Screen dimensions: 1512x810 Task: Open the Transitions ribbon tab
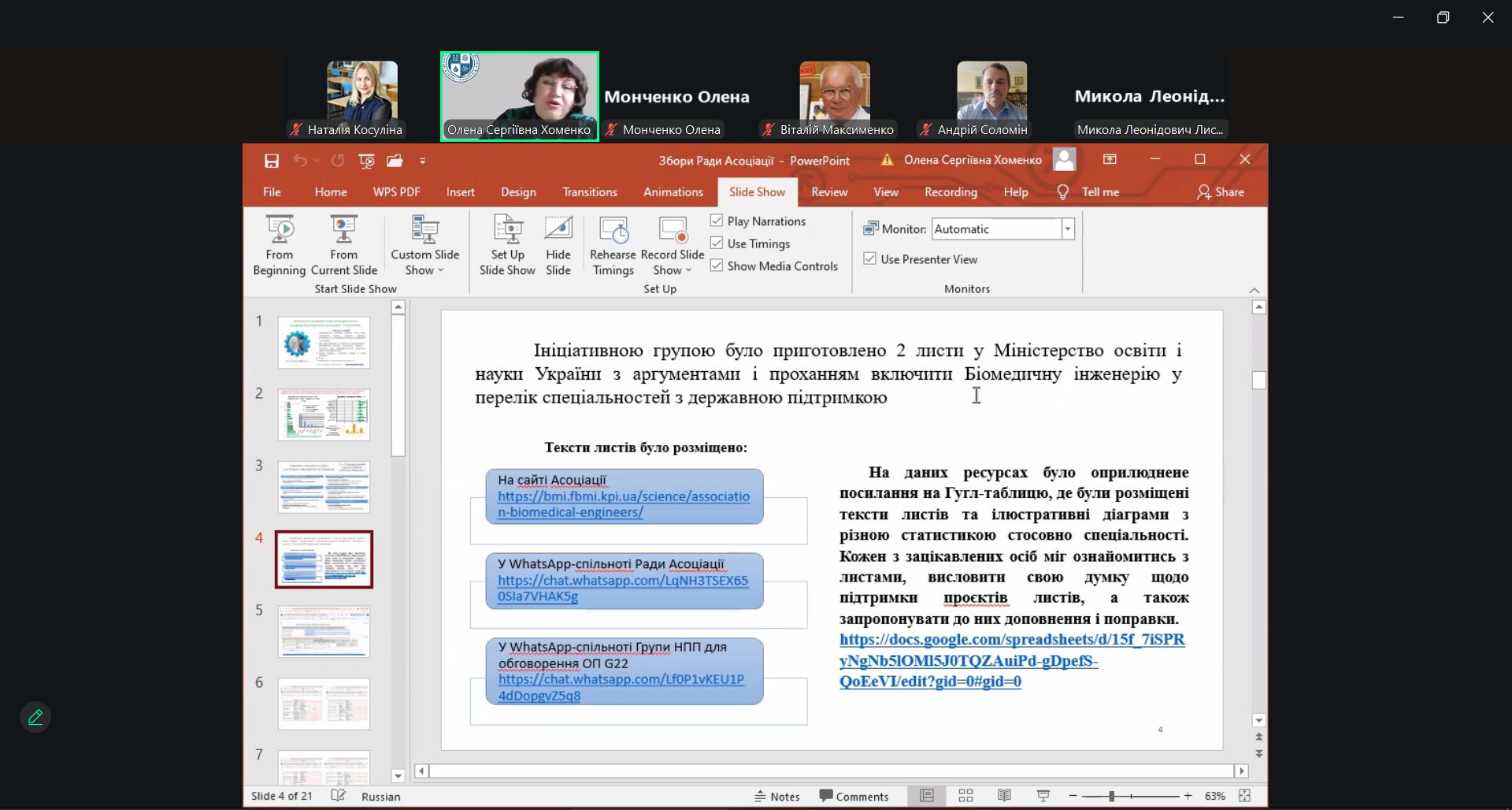589,192
